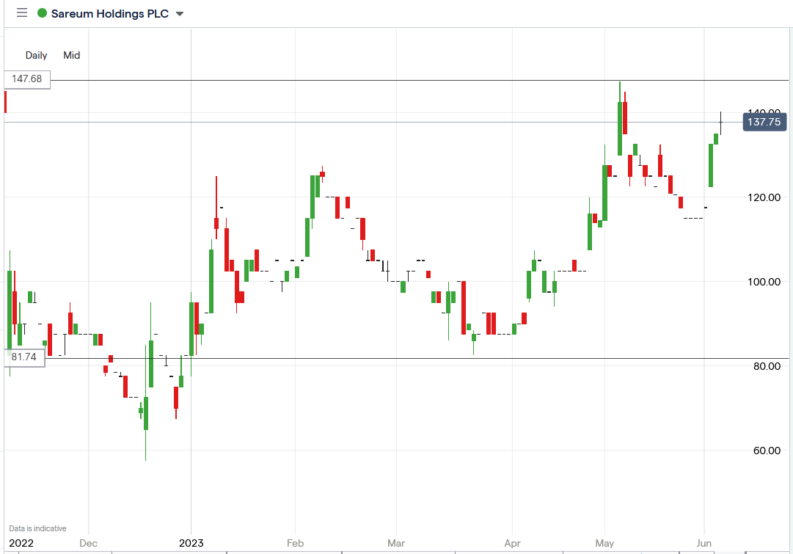Click the Apr label on time axis
This screenshot has height=554, width=793.
click(511, 543)
